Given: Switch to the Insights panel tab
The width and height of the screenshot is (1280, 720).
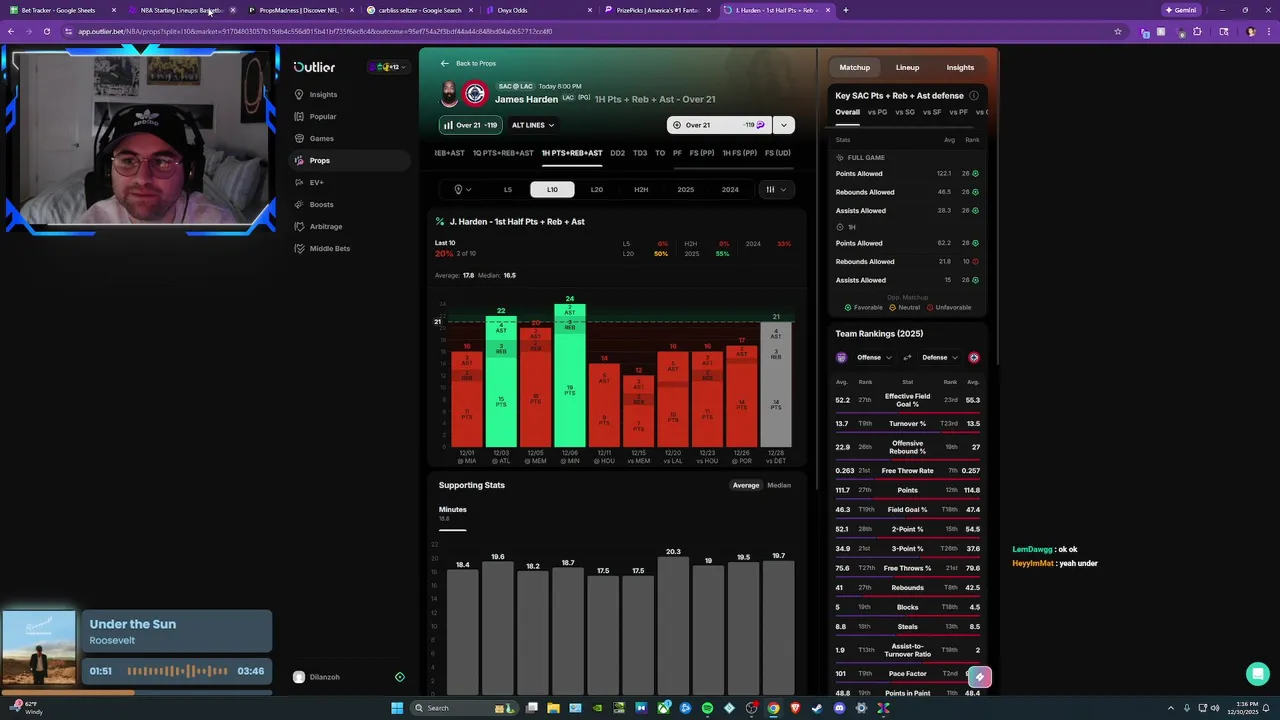Looking at the screenshot, I should coord(960,67).
